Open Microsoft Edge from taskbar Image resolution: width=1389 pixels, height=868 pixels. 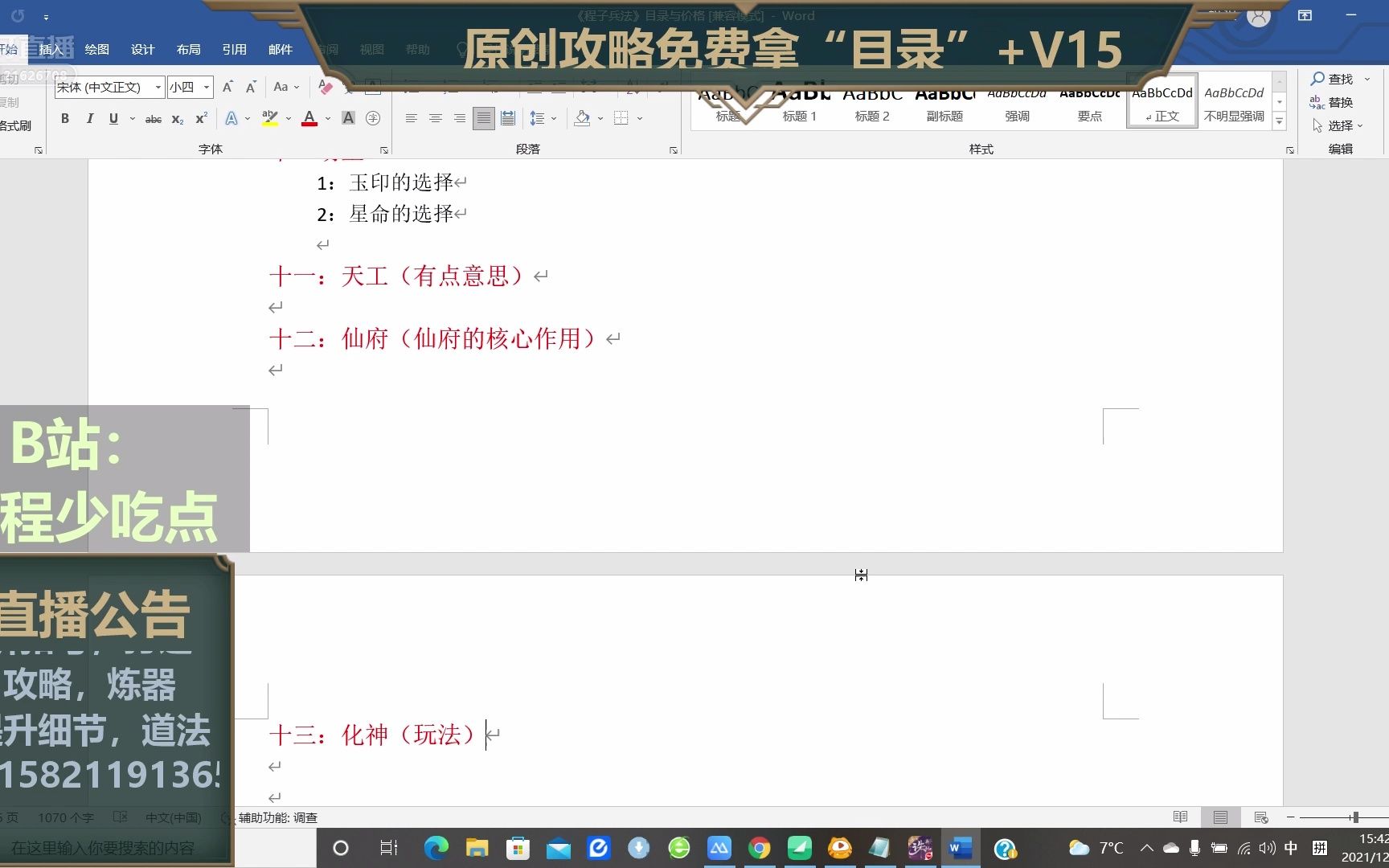tap(436, 848)
